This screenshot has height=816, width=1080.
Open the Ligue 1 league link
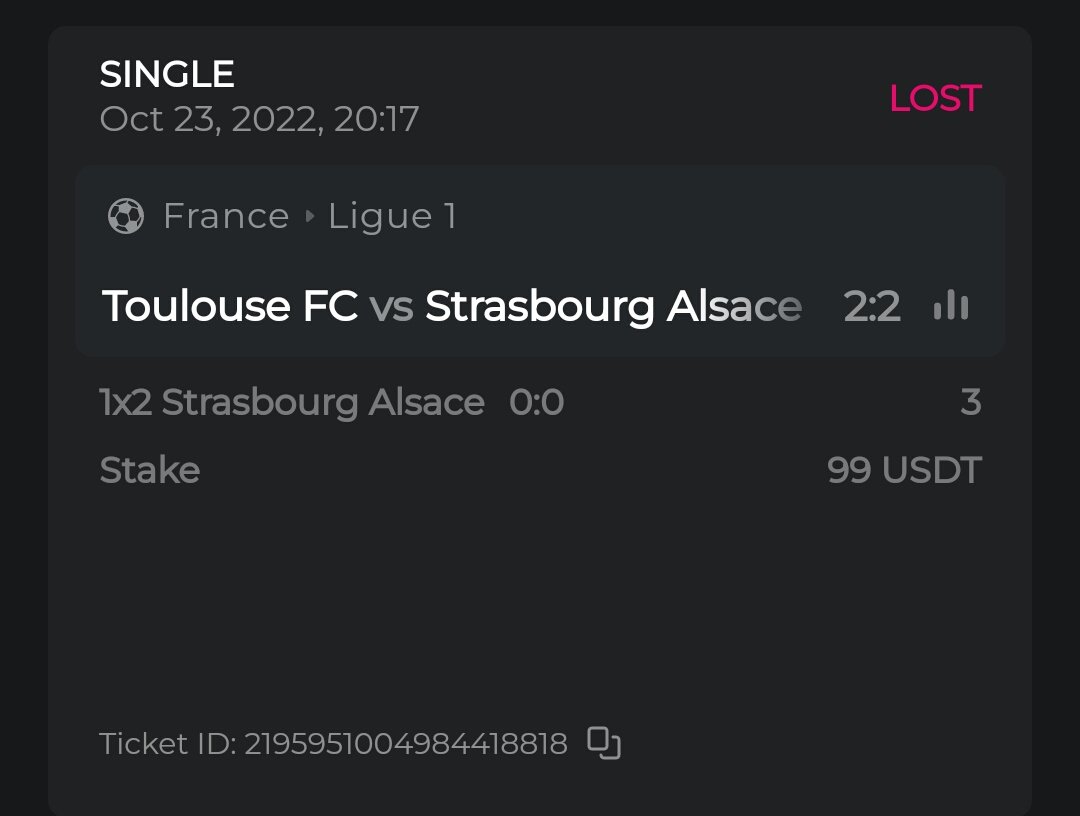click(392, 216)
